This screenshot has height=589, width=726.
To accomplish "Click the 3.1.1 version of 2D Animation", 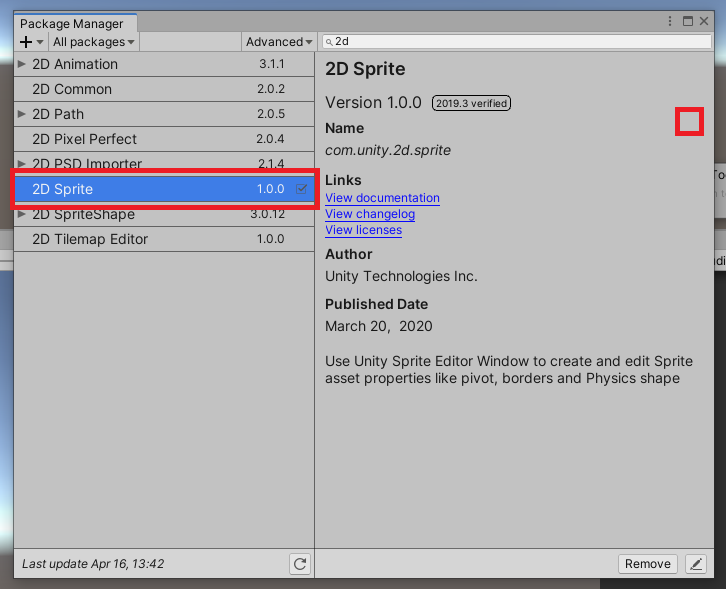I will coord(272,64).
